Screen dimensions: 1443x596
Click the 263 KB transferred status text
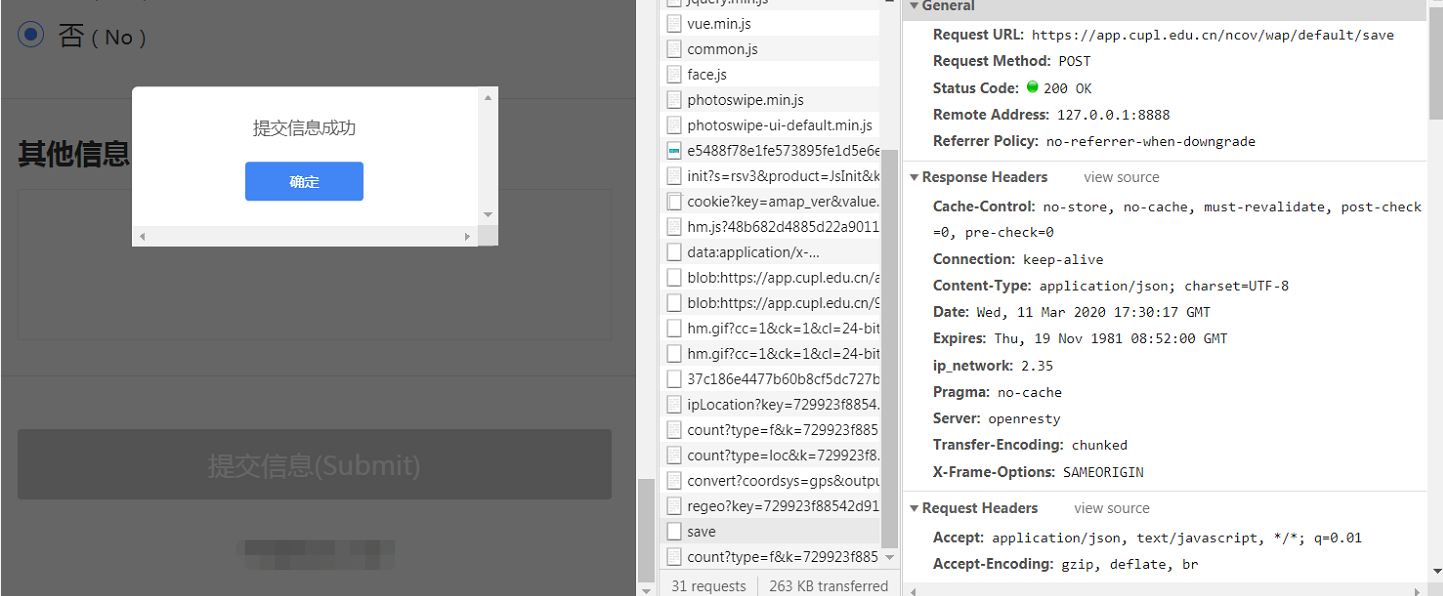829,586
